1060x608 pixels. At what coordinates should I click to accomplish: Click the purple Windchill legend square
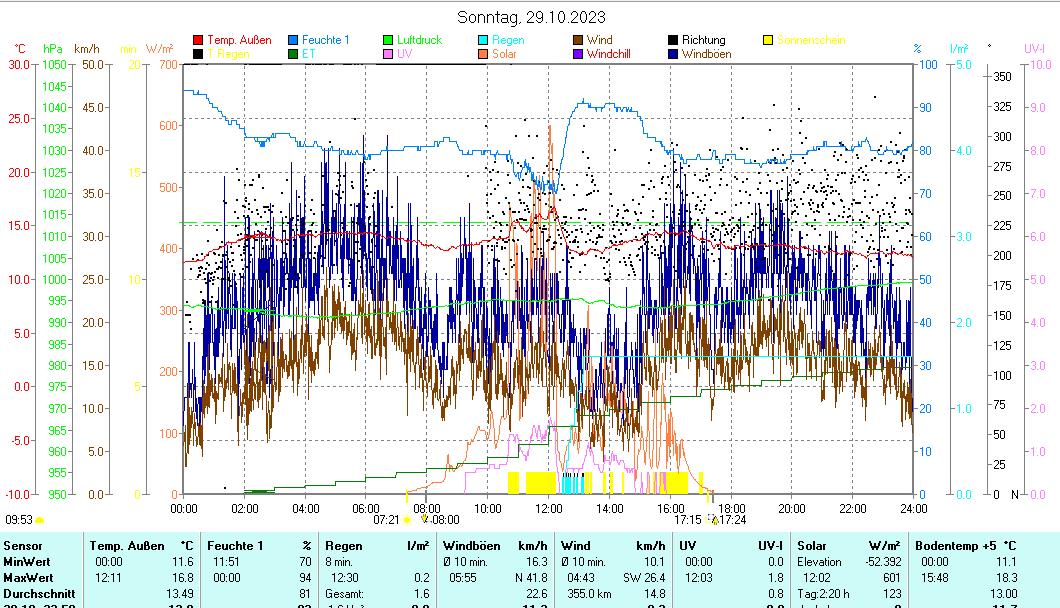(x=578, y=54)
